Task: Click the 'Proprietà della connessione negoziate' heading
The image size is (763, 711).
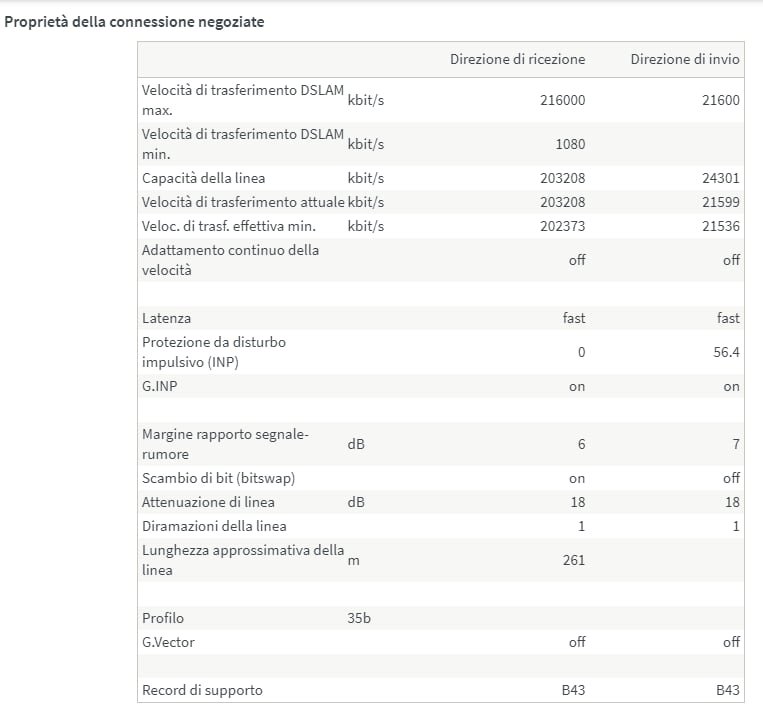Action: [135, 21]
